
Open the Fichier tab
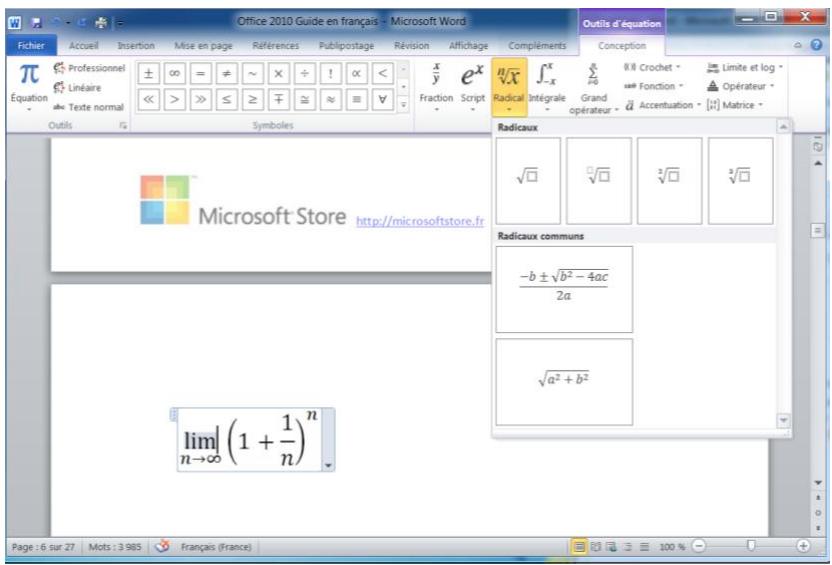(31, 46)
